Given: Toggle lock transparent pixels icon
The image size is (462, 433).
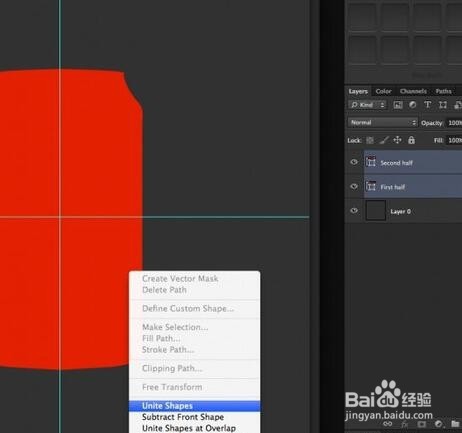Looking at the screenshot, I should tap(370, 140).
